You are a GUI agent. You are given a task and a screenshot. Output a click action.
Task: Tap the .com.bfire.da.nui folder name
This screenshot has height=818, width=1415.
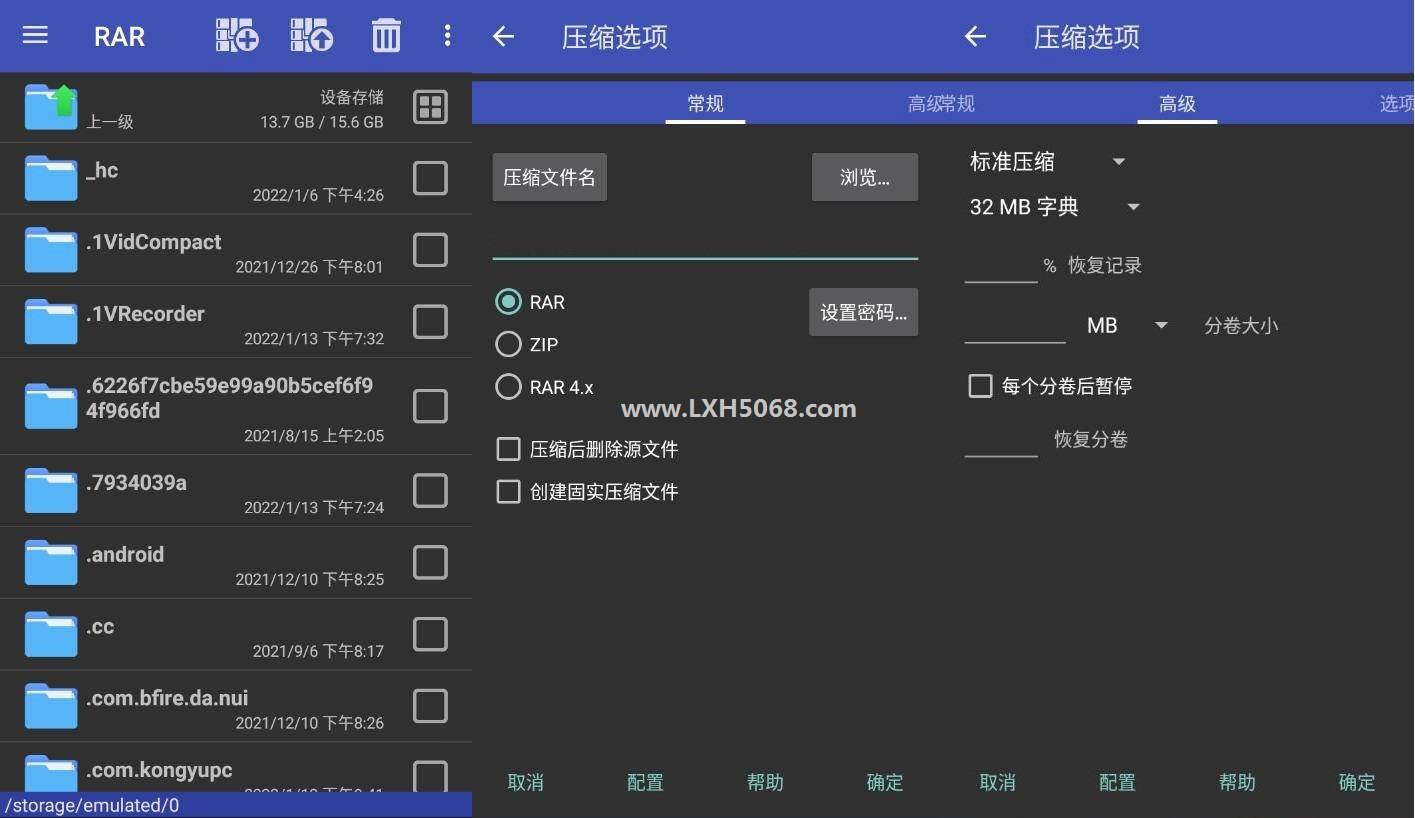pos(167,698)
